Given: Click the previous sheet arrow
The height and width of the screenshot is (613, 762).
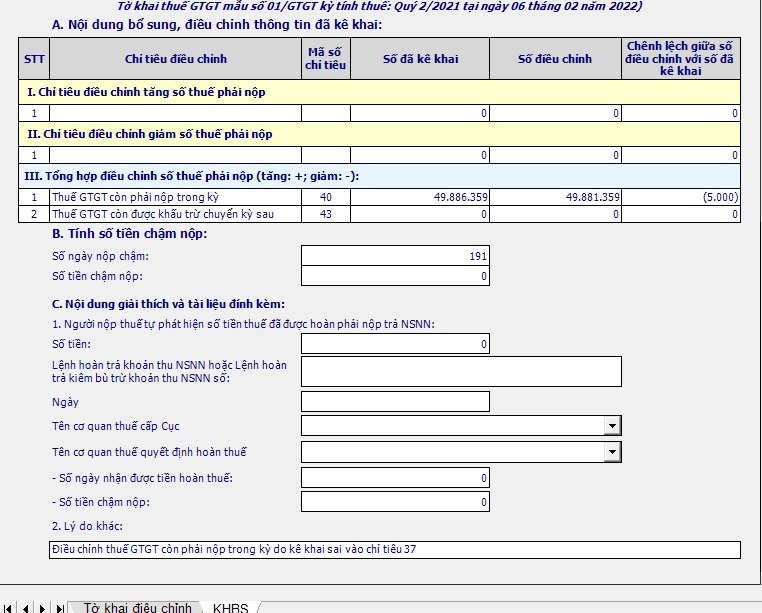Looking at the screenshot, I should [24, 607].
